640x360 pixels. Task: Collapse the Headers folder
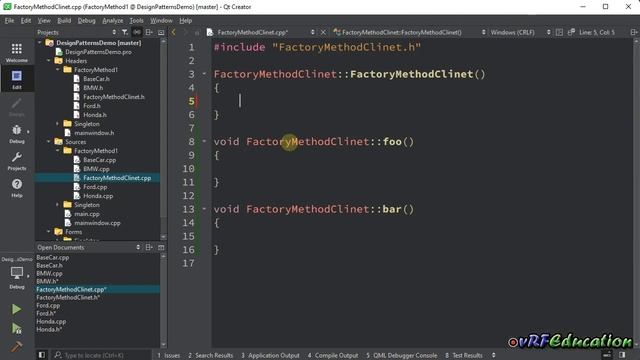[x=49, y=60]
